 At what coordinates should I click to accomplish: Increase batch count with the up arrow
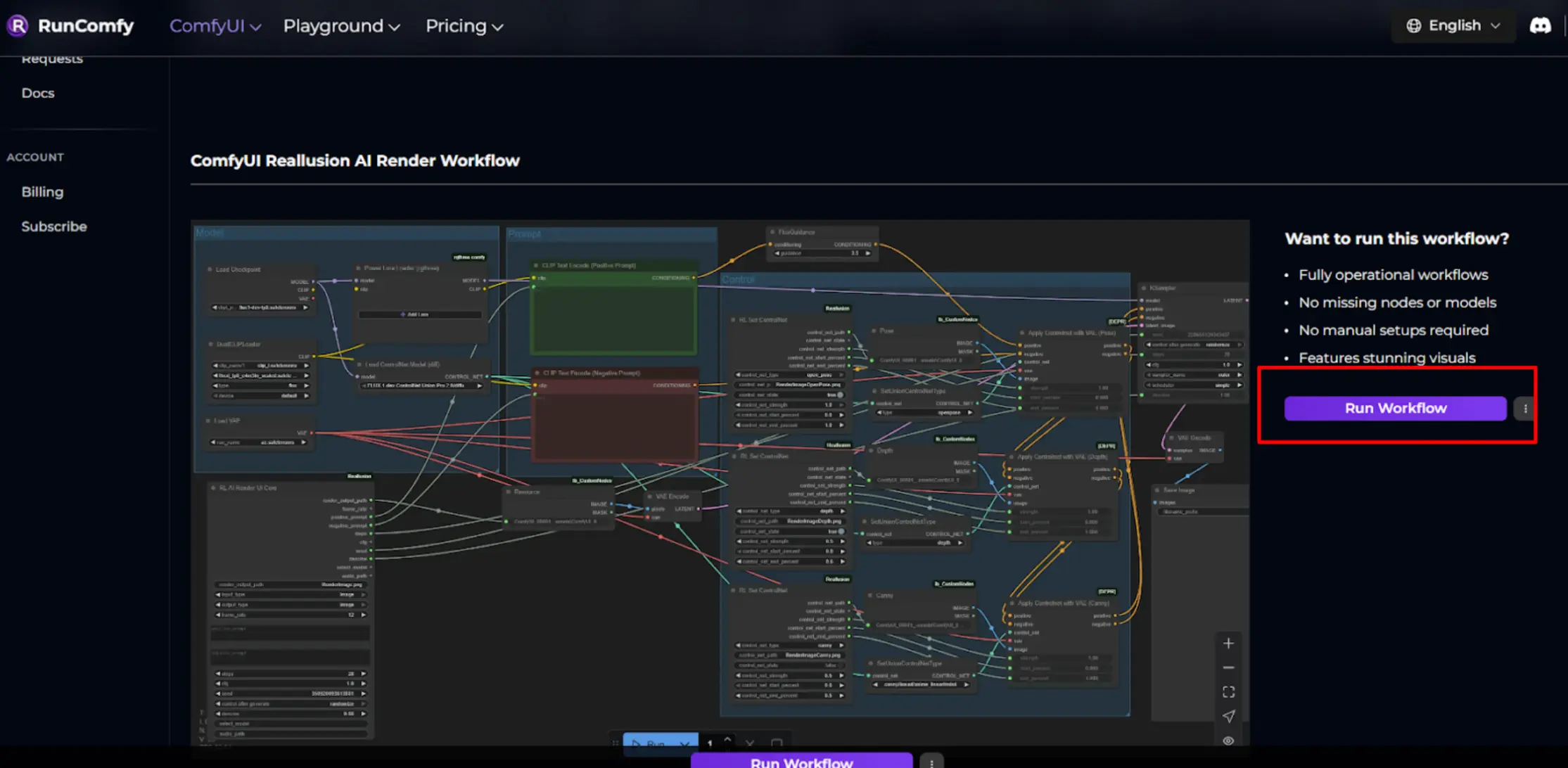(x=727, y=738)
